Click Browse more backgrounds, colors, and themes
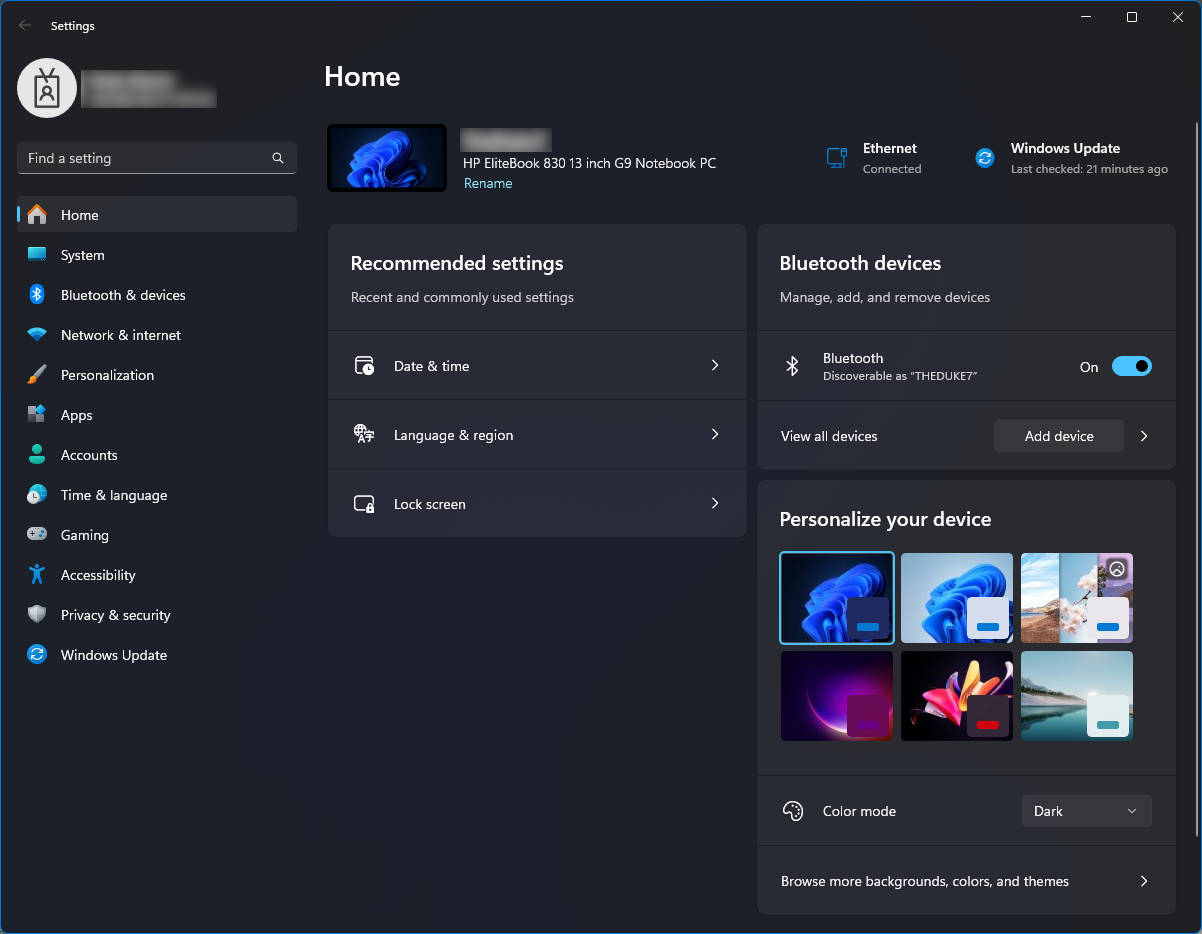The width and height of the screenshot is (1202, 934). [966, 881]
